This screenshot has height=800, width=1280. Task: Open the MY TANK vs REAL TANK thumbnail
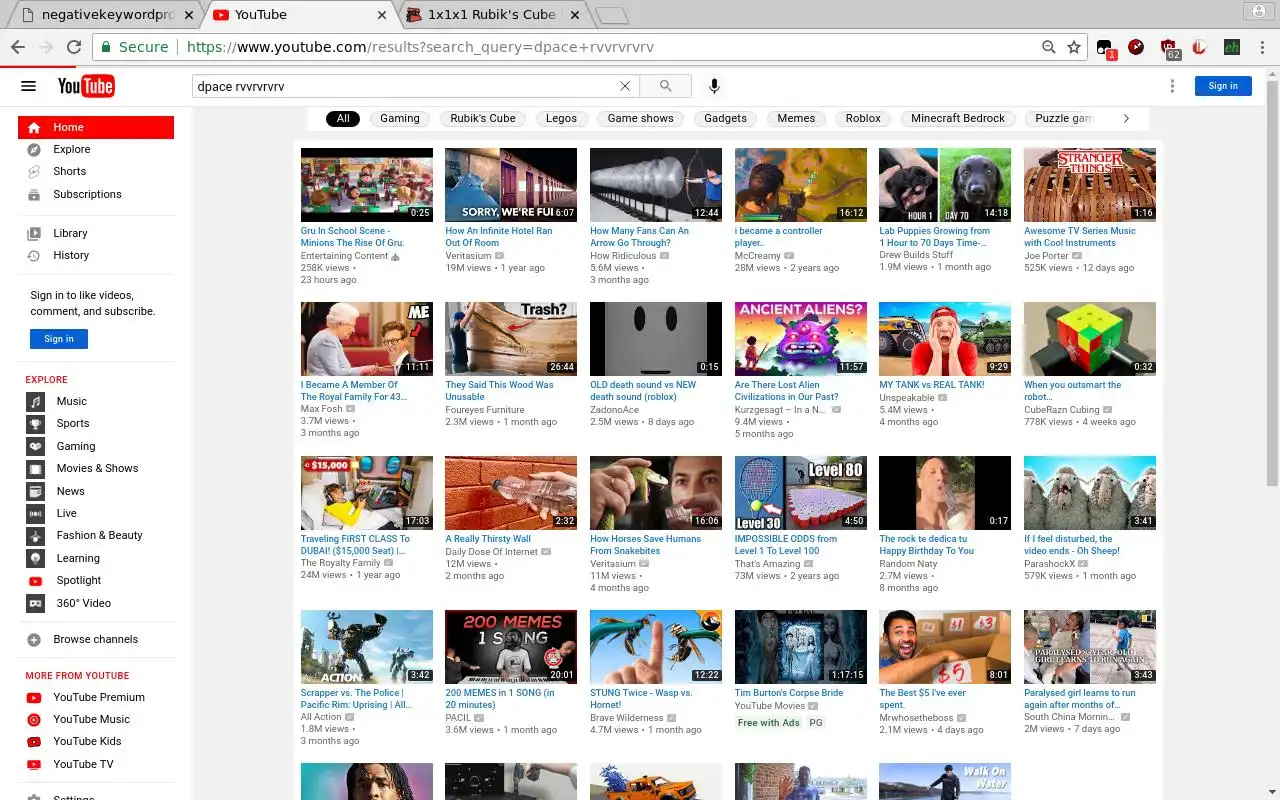point(945,339)
